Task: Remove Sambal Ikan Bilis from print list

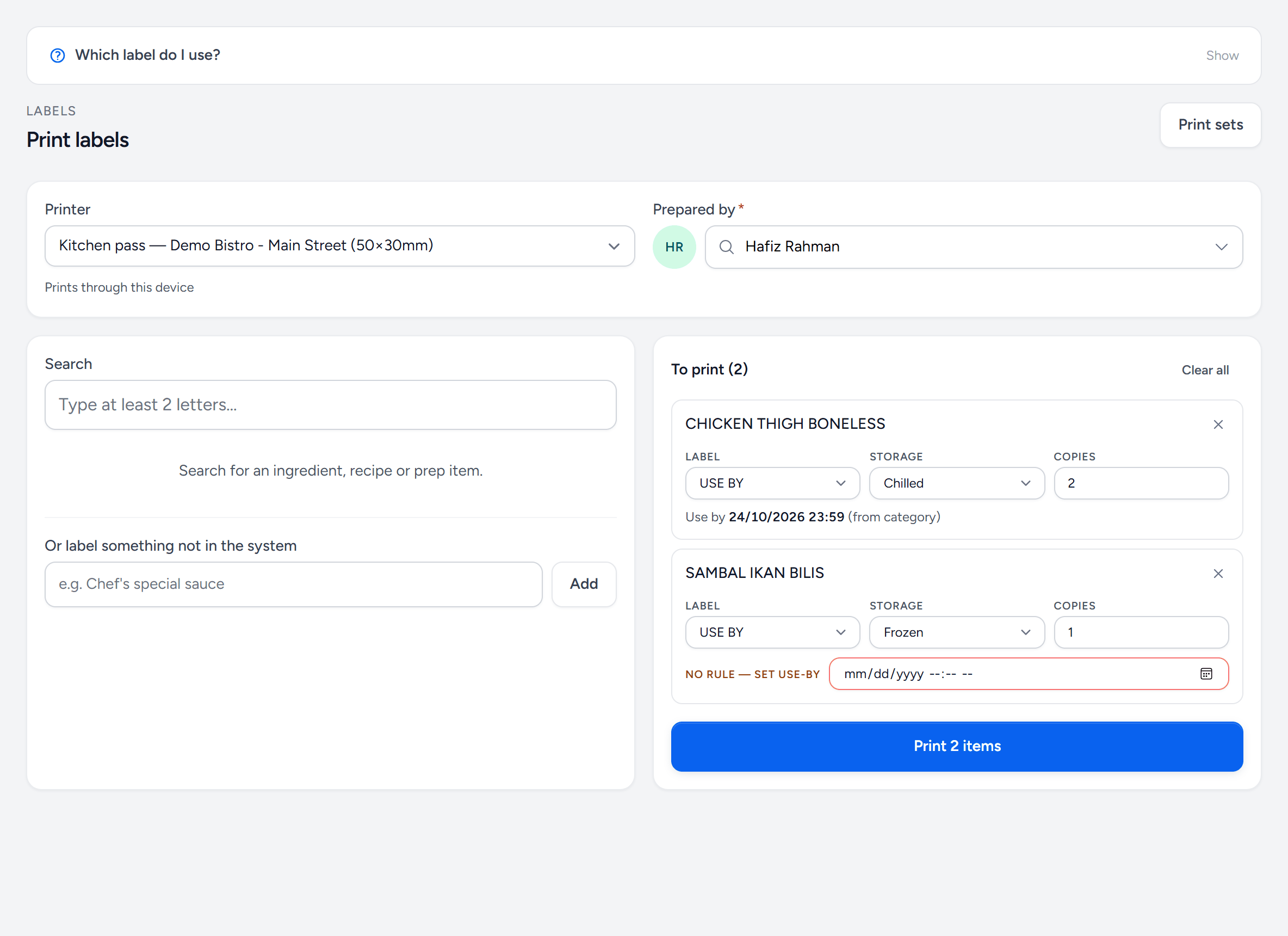Action: coord(1218,573)
